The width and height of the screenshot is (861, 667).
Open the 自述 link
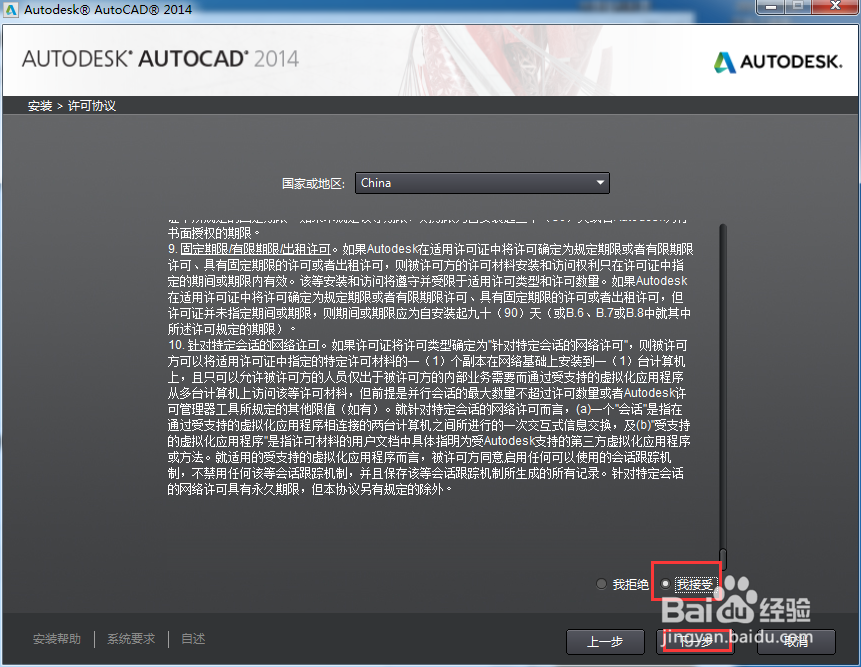[x=193, y=639]
